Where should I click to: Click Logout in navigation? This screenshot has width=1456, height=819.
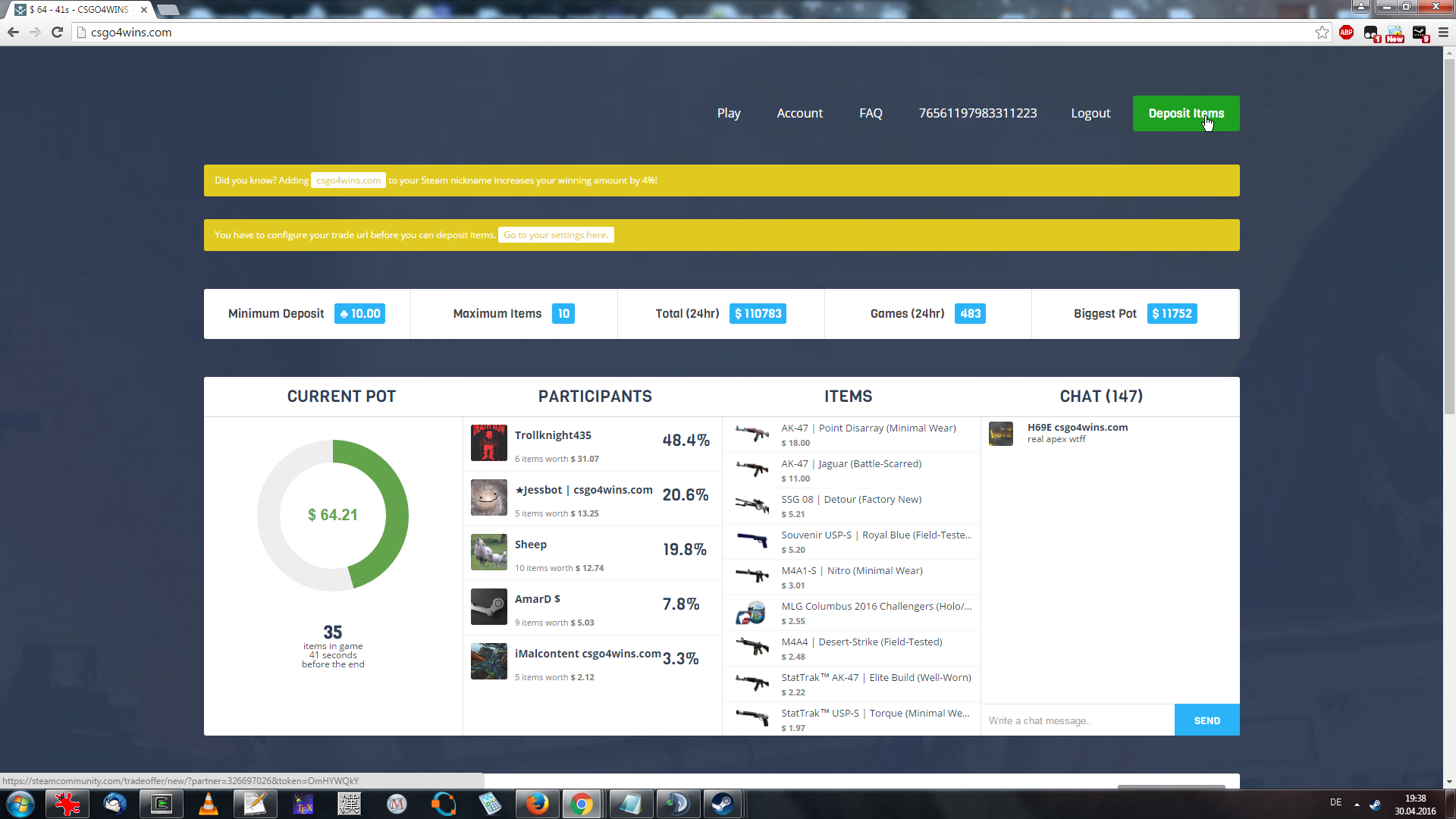(1090, 113)
